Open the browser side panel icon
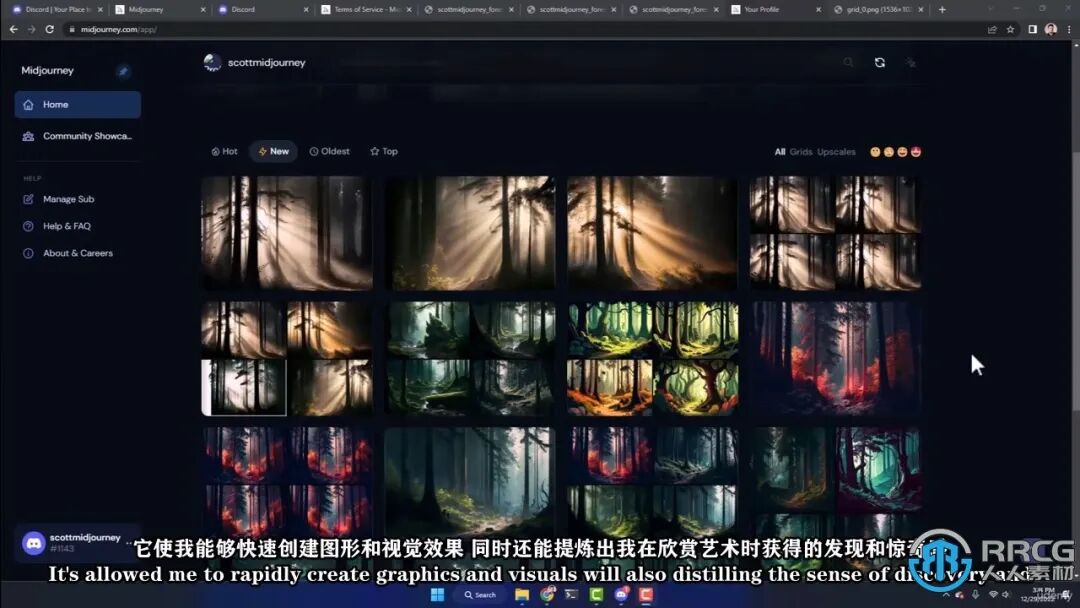This screenshot has width=1080, height=608. (x=1032, y=30)
